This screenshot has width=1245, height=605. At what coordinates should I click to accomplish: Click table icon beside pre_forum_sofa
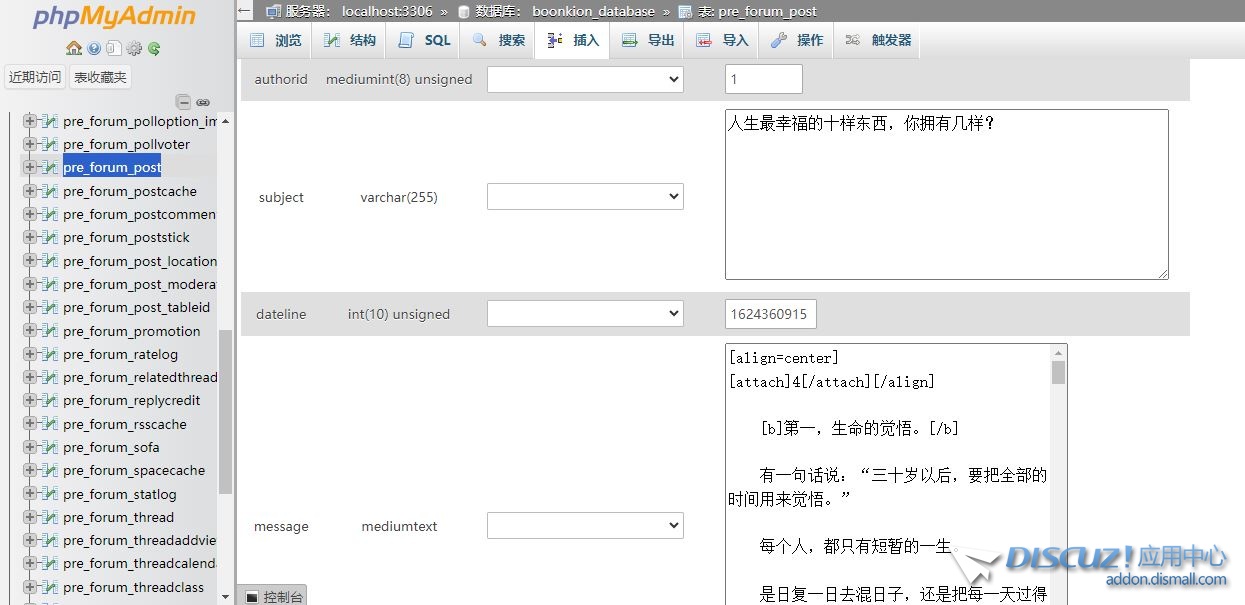(x=50, y=447)
